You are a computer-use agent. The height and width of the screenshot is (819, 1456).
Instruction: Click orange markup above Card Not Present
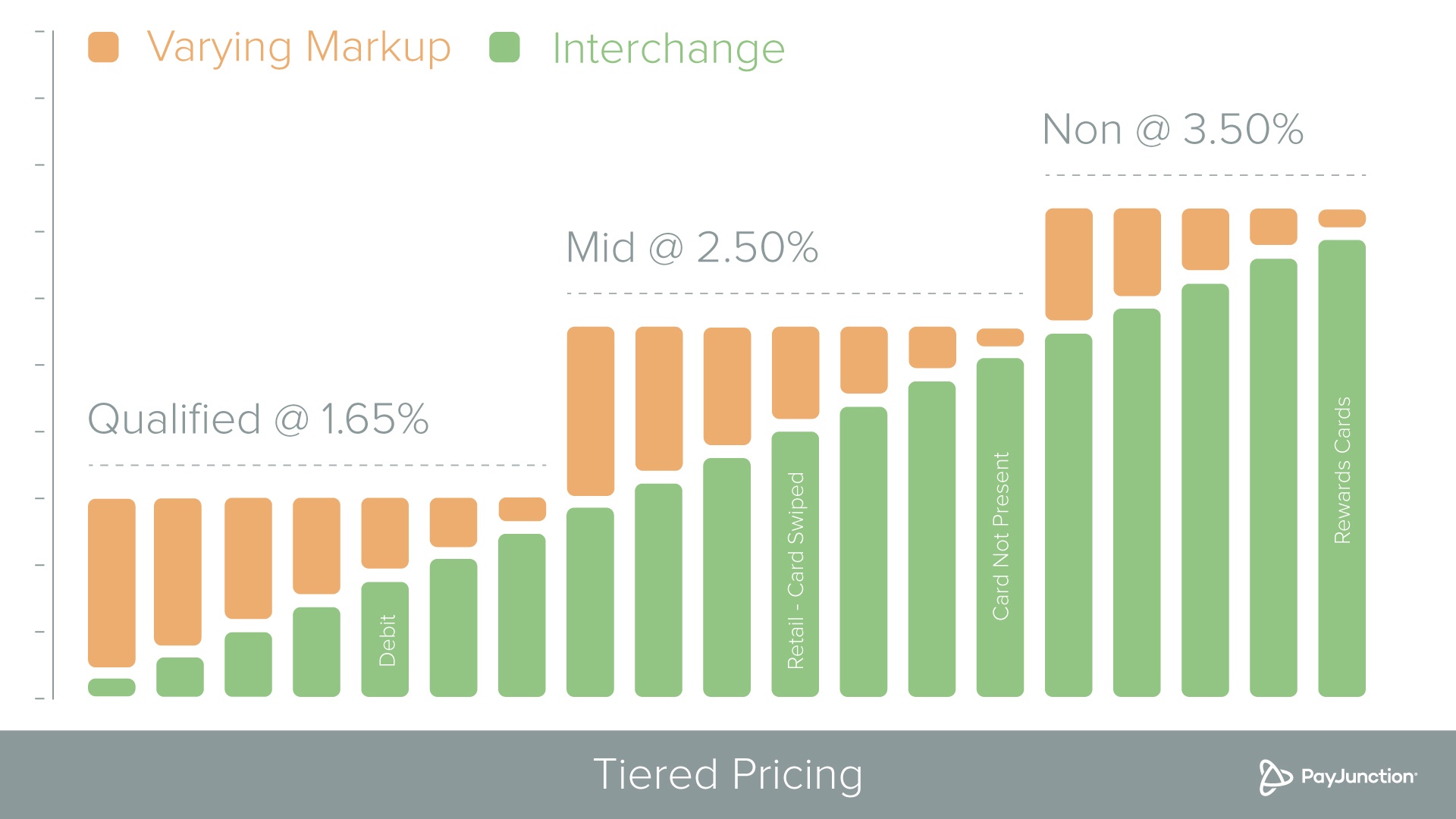(x=1000, y=337)
